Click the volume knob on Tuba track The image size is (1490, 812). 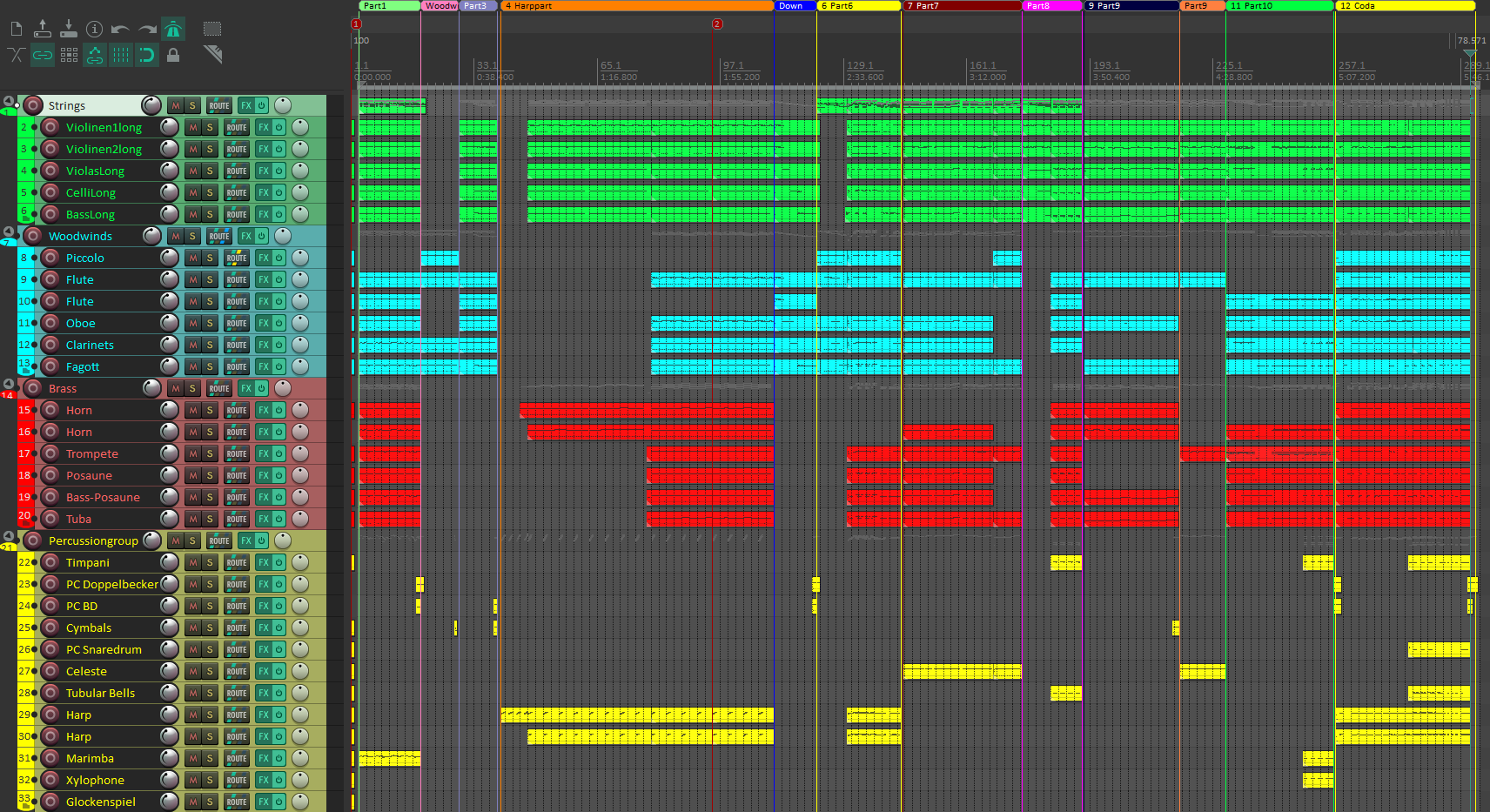pos(170,519)
